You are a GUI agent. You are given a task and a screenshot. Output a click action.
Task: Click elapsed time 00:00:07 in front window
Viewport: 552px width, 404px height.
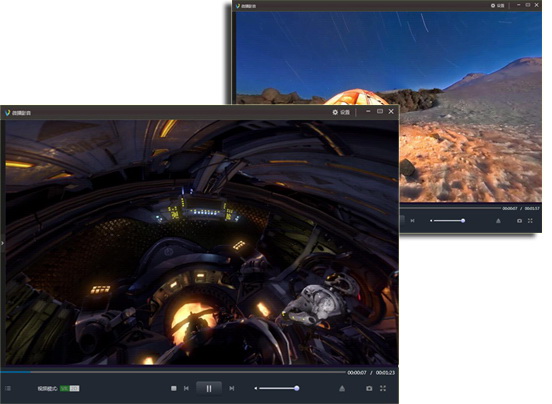pyautogui.click(x=357, y=373)
